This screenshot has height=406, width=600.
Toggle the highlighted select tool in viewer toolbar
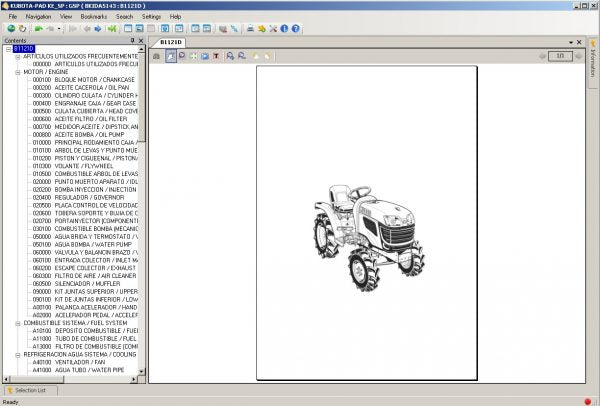[x=170, y=57]
